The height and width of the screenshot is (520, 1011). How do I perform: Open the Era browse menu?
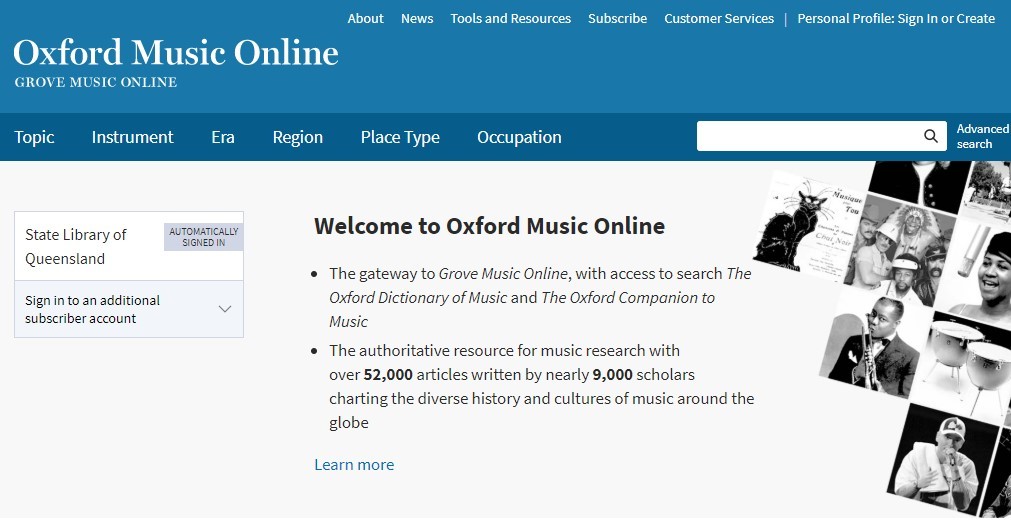223,137
